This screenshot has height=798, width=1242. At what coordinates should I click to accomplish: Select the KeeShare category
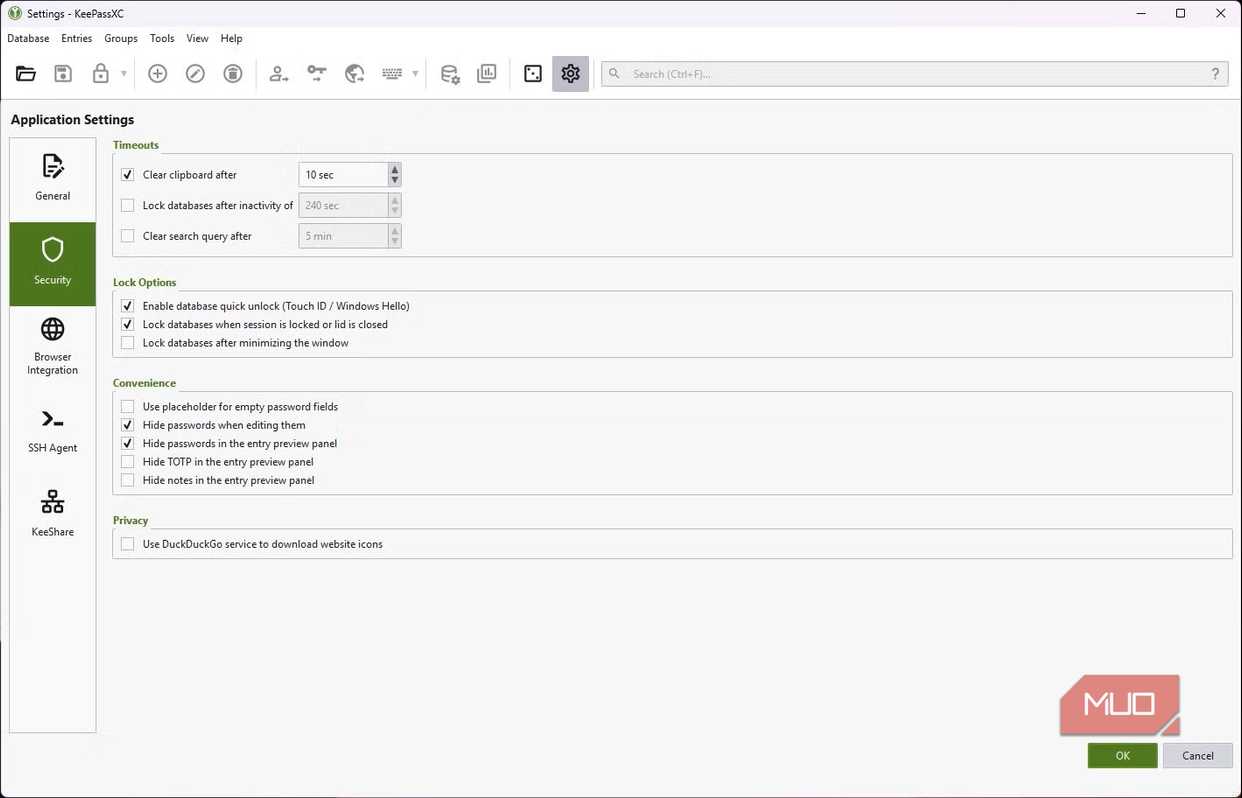[53, 514]
